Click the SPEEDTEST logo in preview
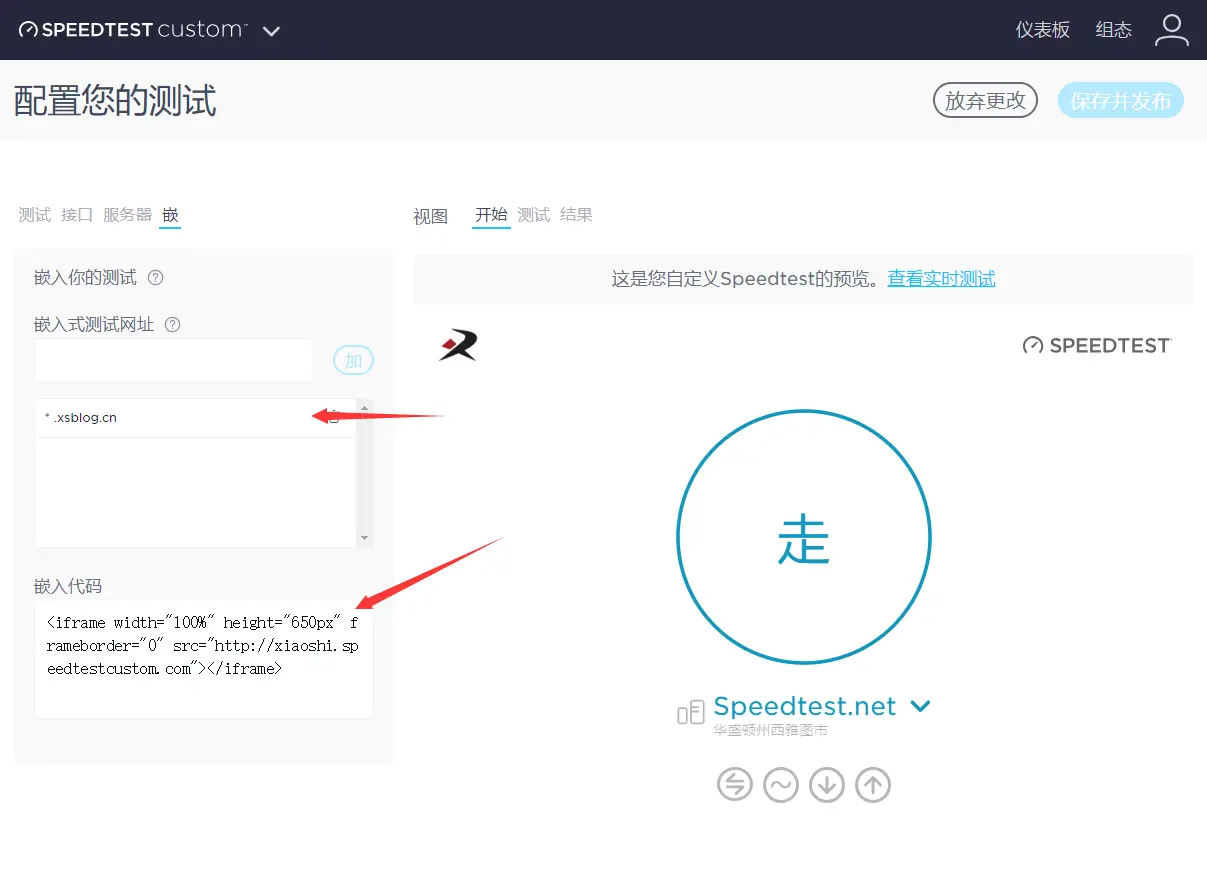Screen dimensions: 1207x870 tap(1097, 345)
